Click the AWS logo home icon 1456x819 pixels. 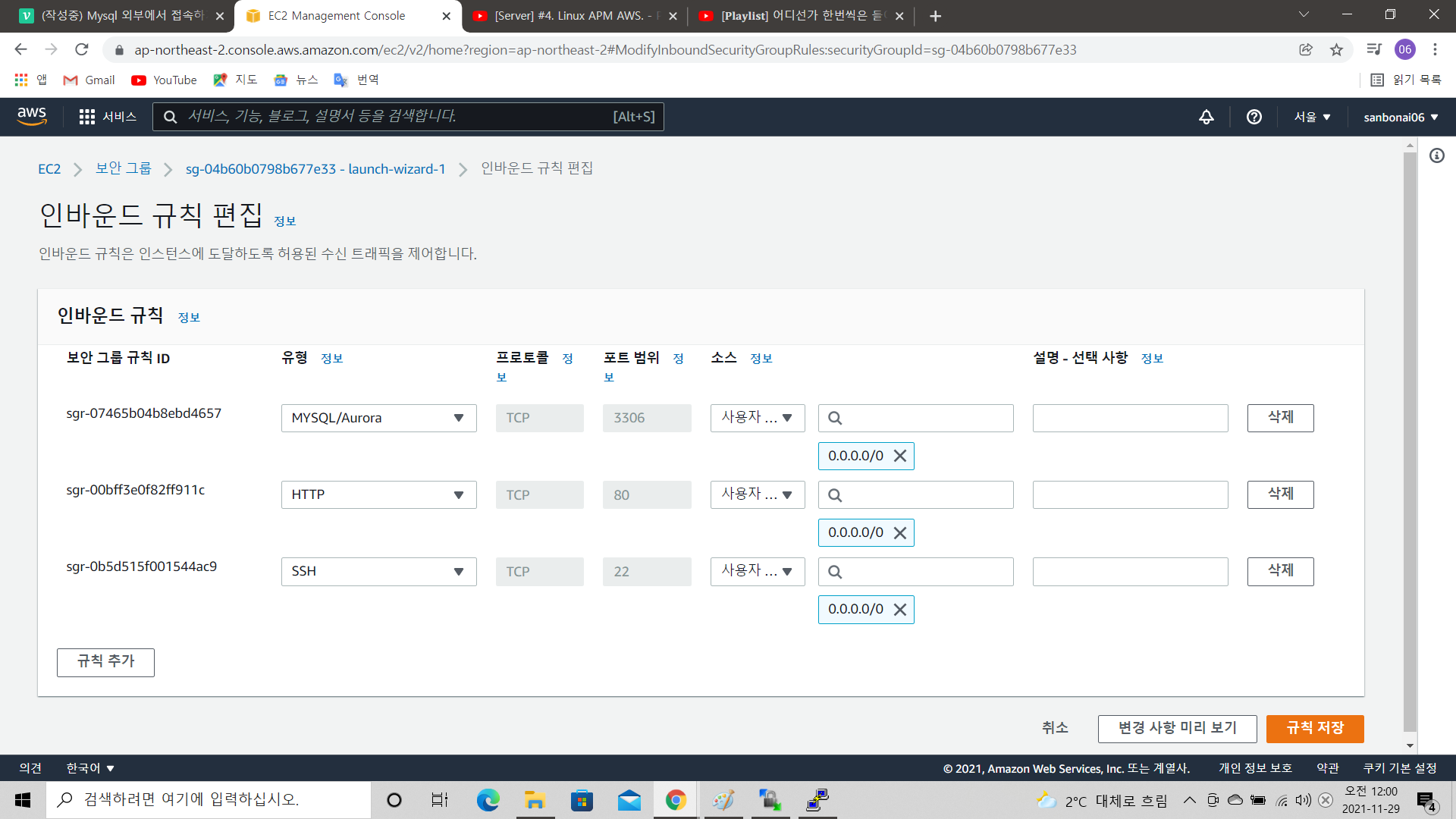pos(32,116)
